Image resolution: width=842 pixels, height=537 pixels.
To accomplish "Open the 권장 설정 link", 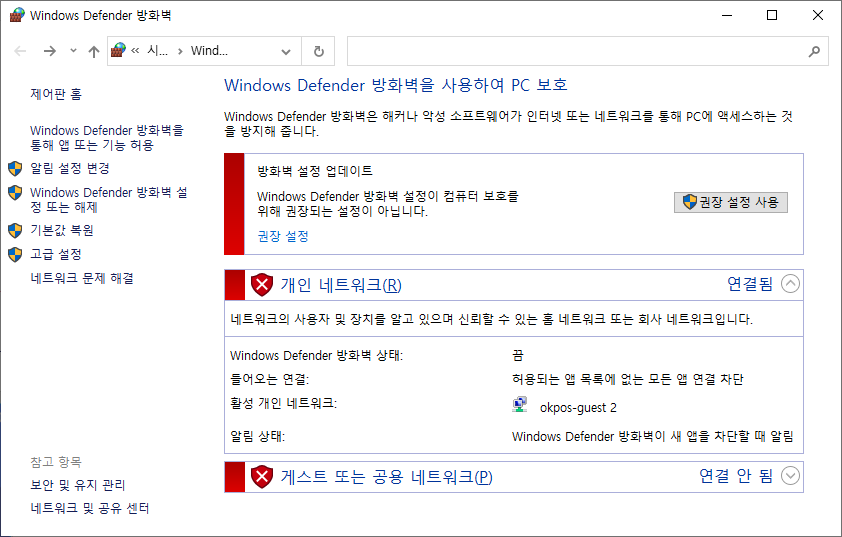I will coord(283,237).
